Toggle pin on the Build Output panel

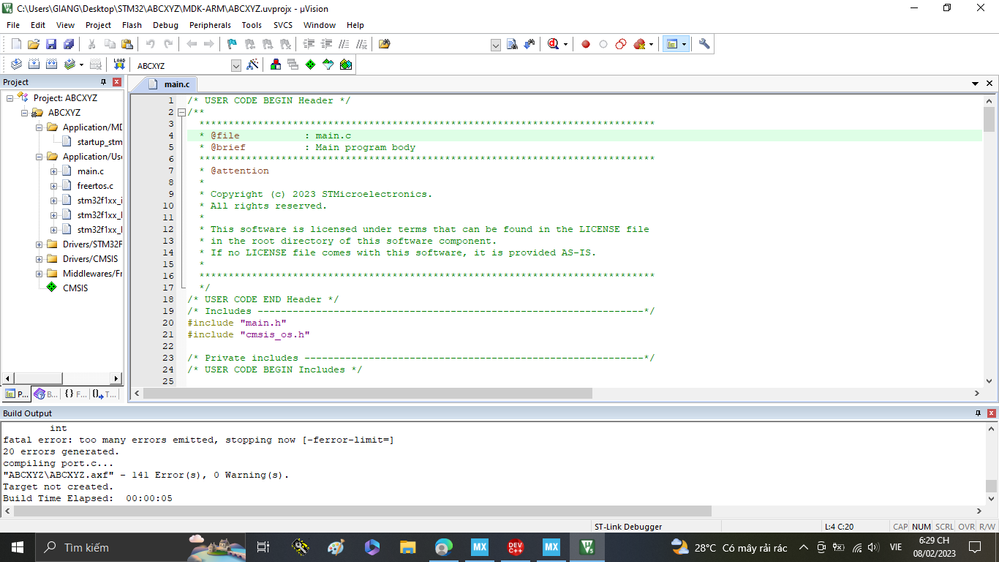[x=978, y=414]
